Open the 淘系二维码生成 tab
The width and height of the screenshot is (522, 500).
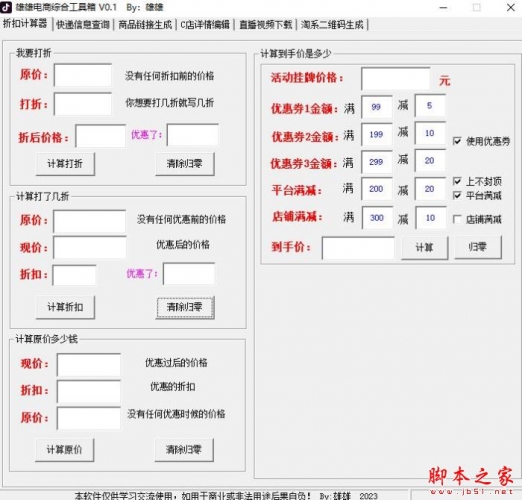coord(332,25)
